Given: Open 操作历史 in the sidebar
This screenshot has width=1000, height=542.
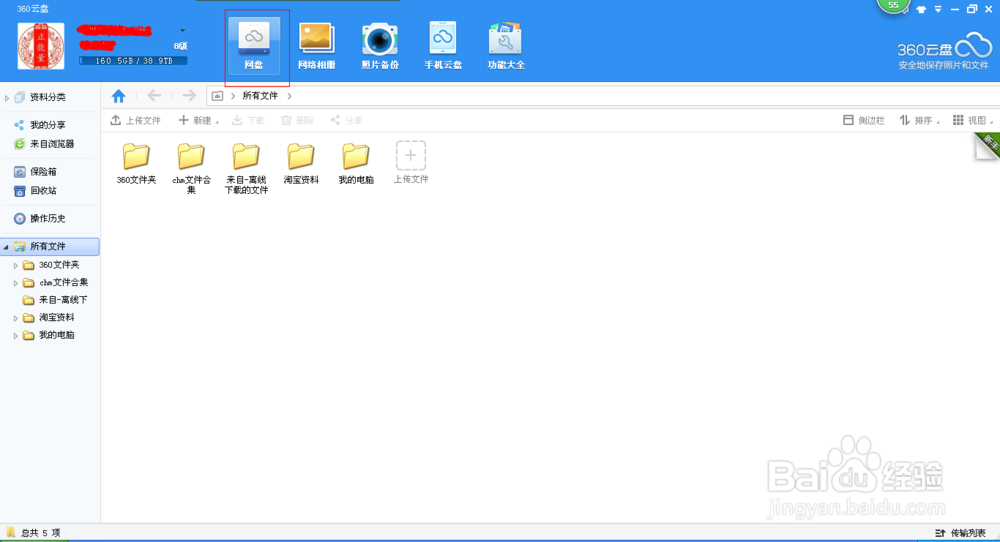Looking at the screenshot, I should click(x=48, y=219).
